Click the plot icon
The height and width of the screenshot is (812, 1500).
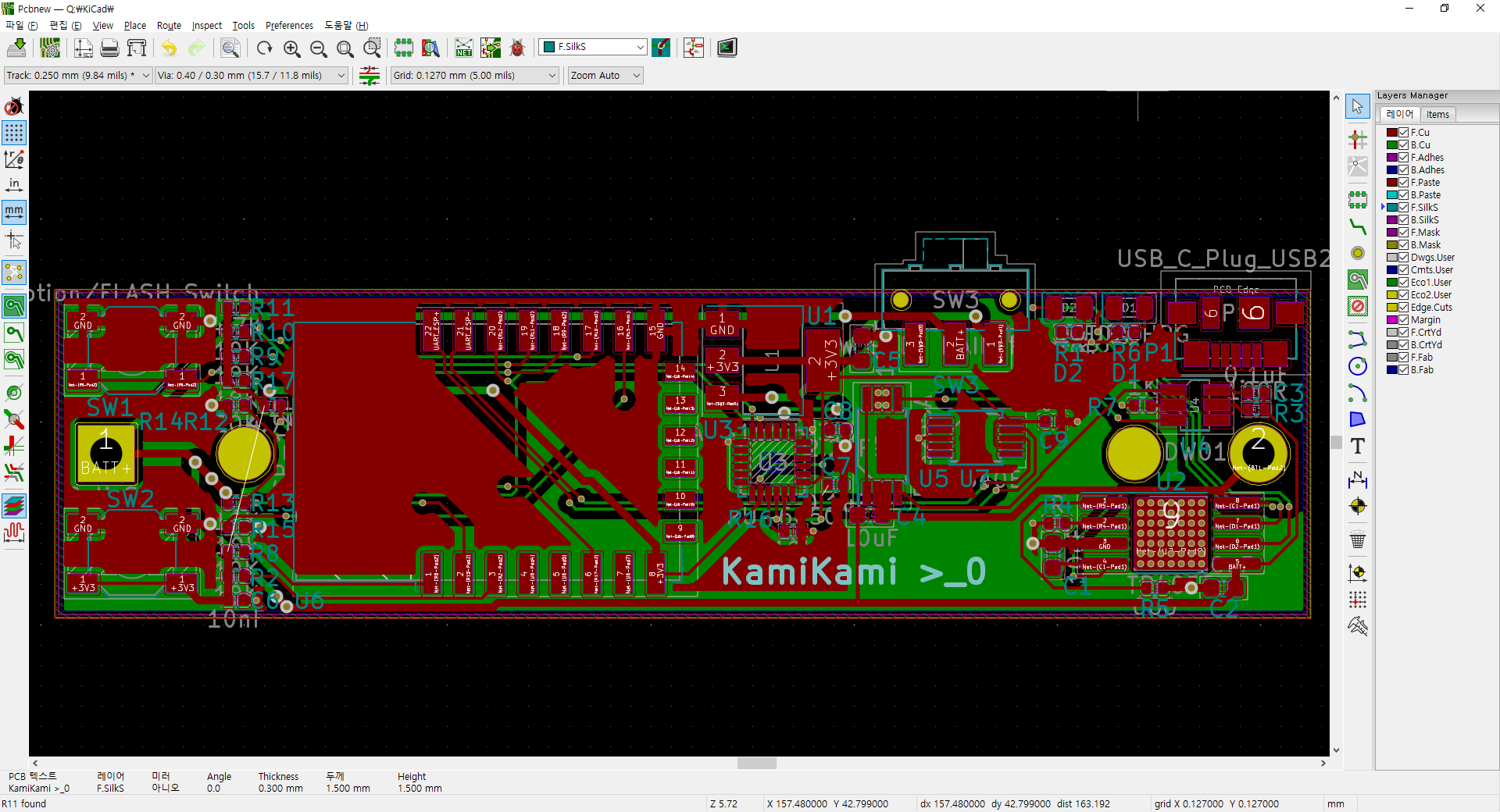tap(137, 48)
